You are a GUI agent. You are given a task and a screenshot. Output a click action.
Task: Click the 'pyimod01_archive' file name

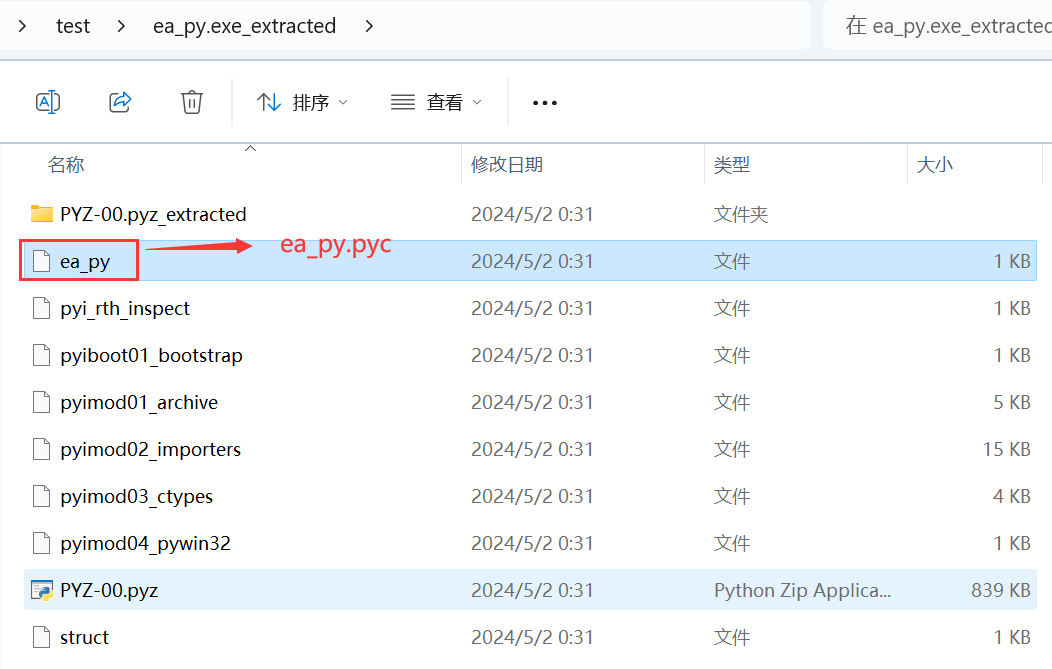coord(139,403)
